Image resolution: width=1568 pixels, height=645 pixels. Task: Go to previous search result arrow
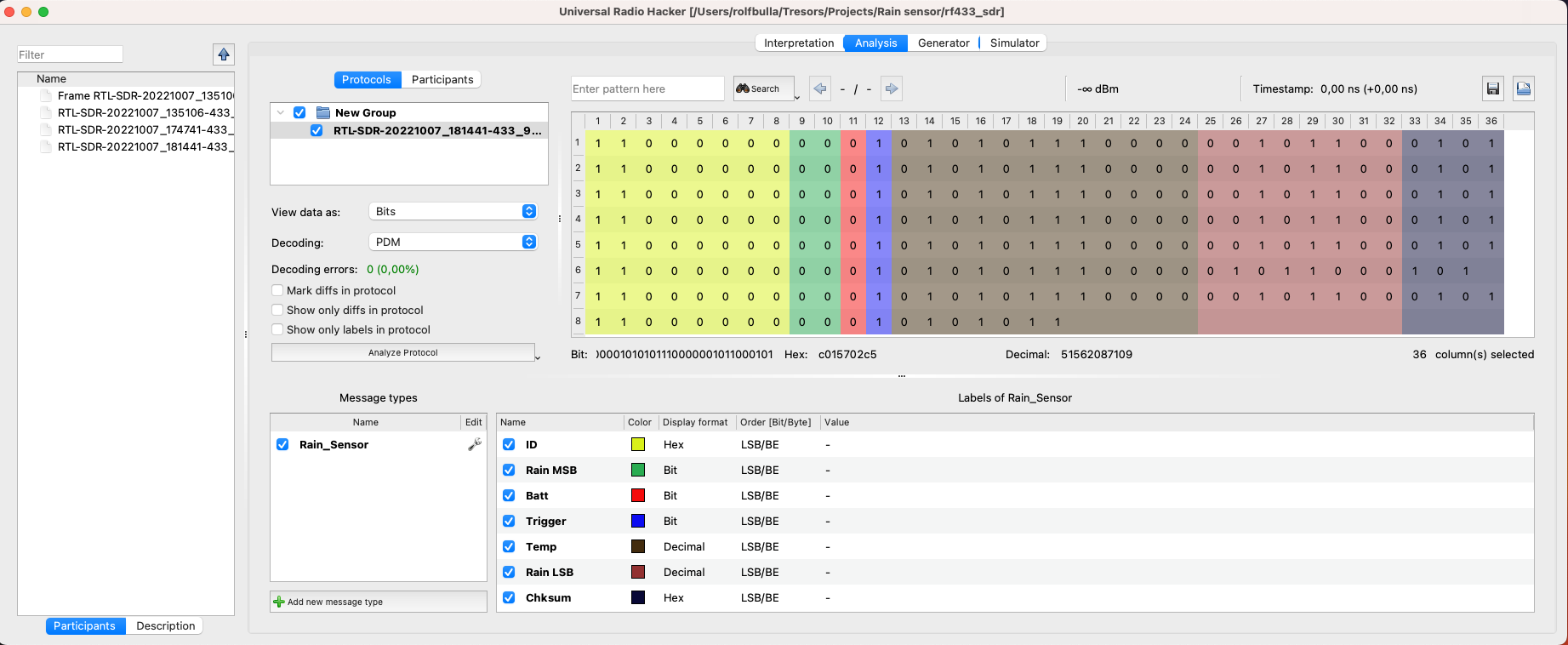click(x=820, y=88)
